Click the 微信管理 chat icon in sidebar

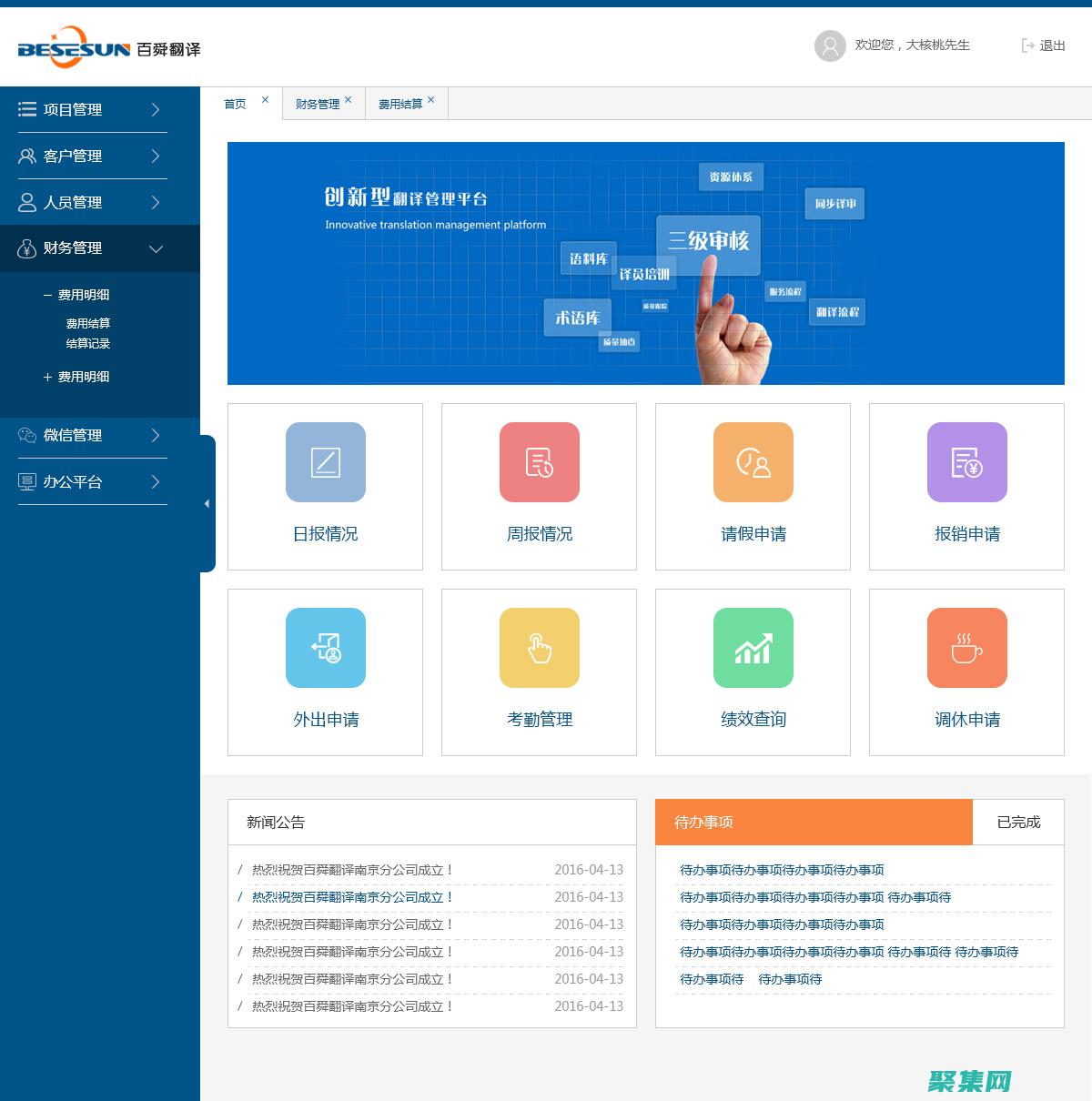pyautogui.click(x=26, y=436)
